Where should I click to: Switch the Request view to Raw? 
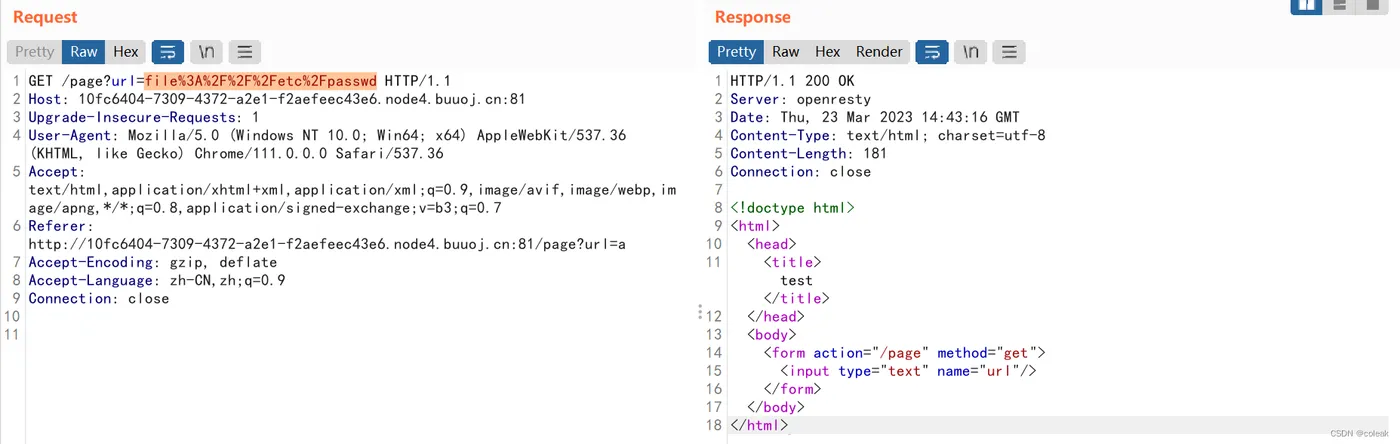click(x=84, y=52)
